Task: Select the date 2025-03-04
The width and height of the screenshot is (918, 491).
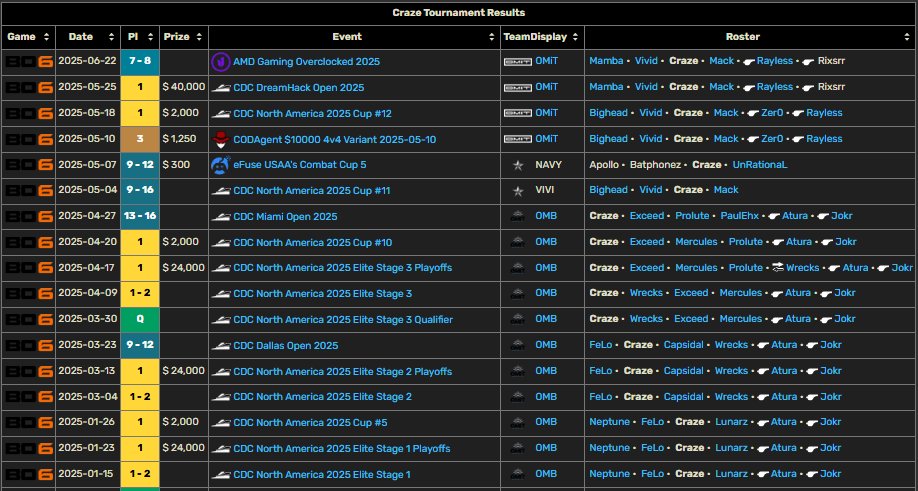Action: [x=88, y=397]
